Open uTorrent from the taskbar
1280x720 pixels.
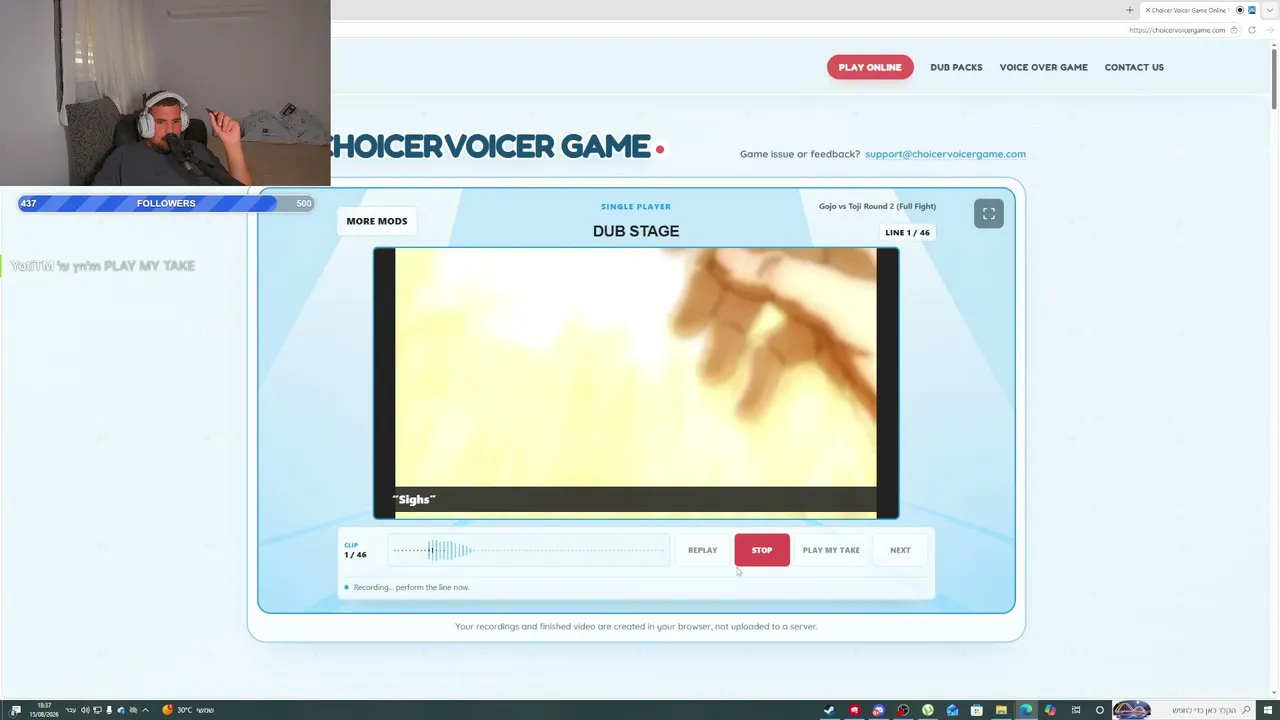pyautogui.click(x=928, y=710)
